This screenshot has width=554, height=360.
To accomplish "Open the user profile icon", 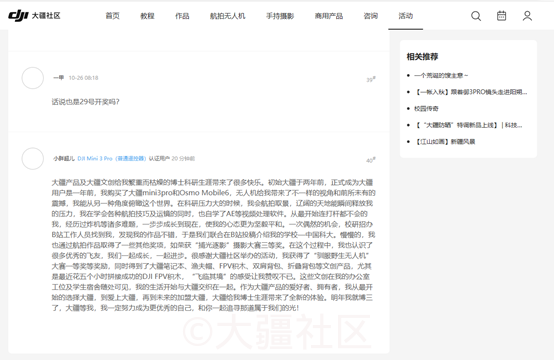I will point(527,16).
